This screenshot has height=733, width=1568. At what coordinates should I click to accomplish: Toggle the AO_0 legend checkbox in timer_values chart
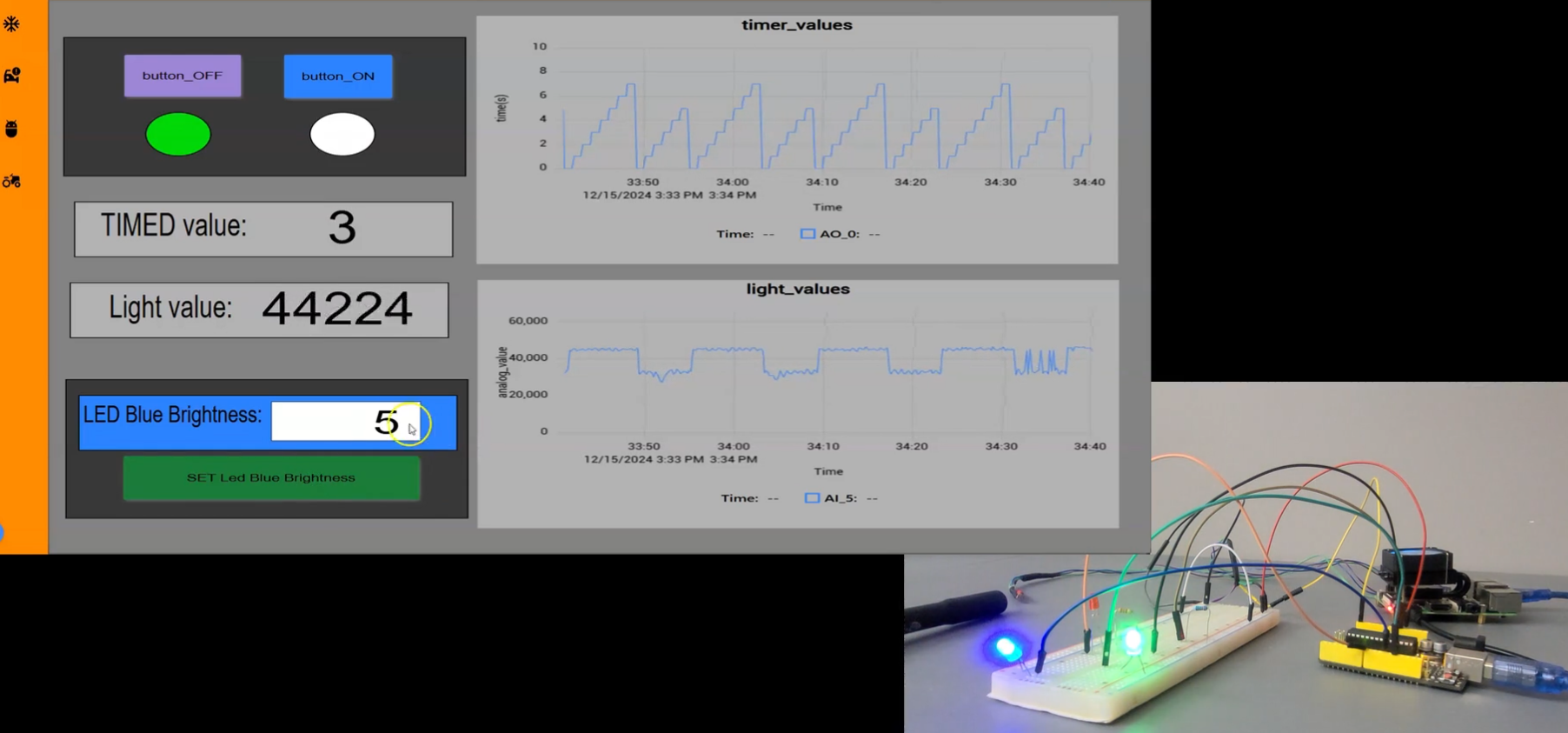click(807, 234)
